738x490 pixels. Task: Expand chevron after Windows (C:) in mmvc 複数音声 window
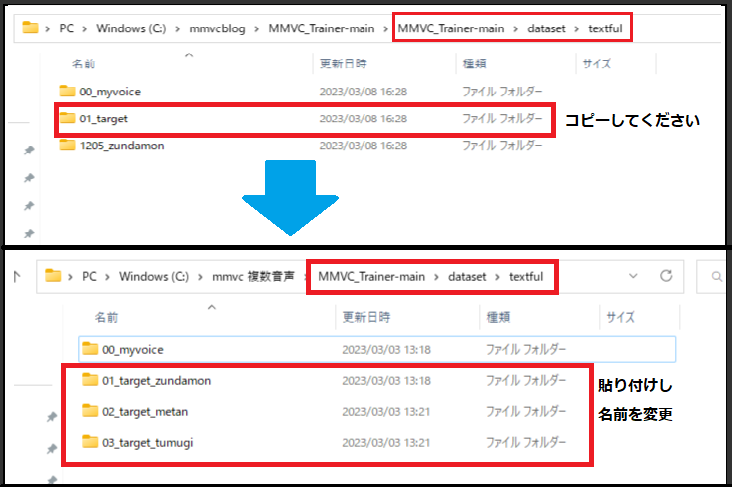pos(200,277)
